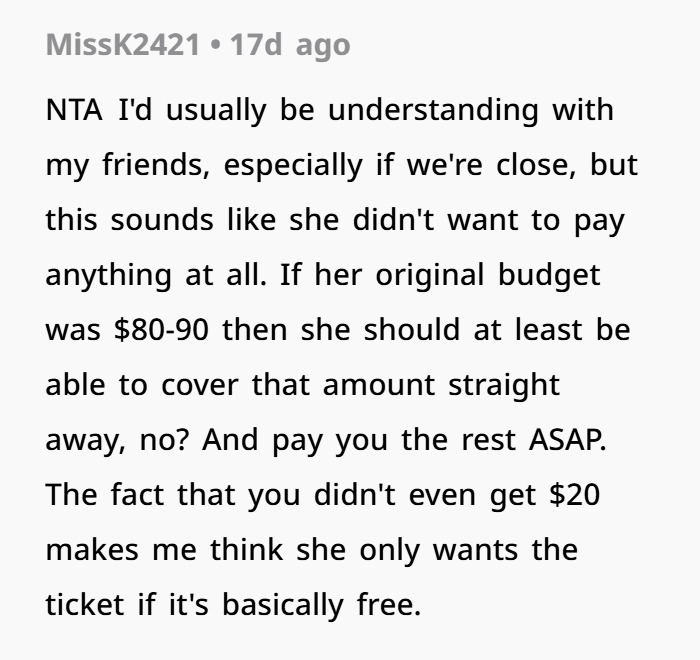Click the word "friends" in the comment
Viewport: 700px width, 660px height.
point(148,164)
